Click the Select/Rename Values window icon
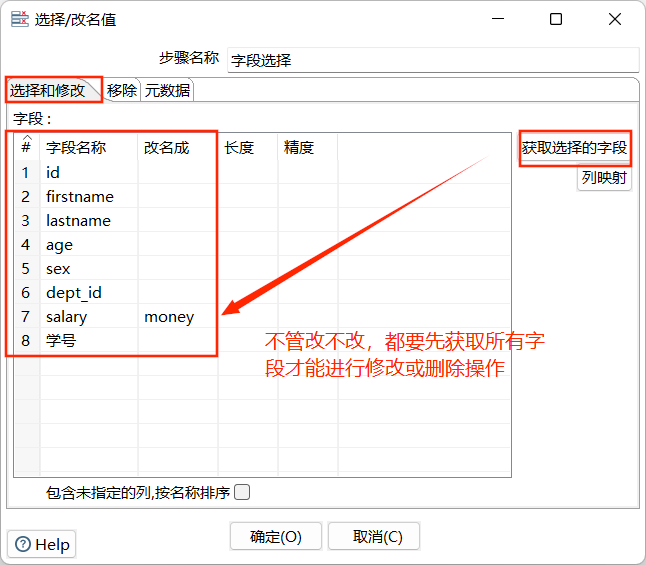646x565 pixels. click(19, 19)
